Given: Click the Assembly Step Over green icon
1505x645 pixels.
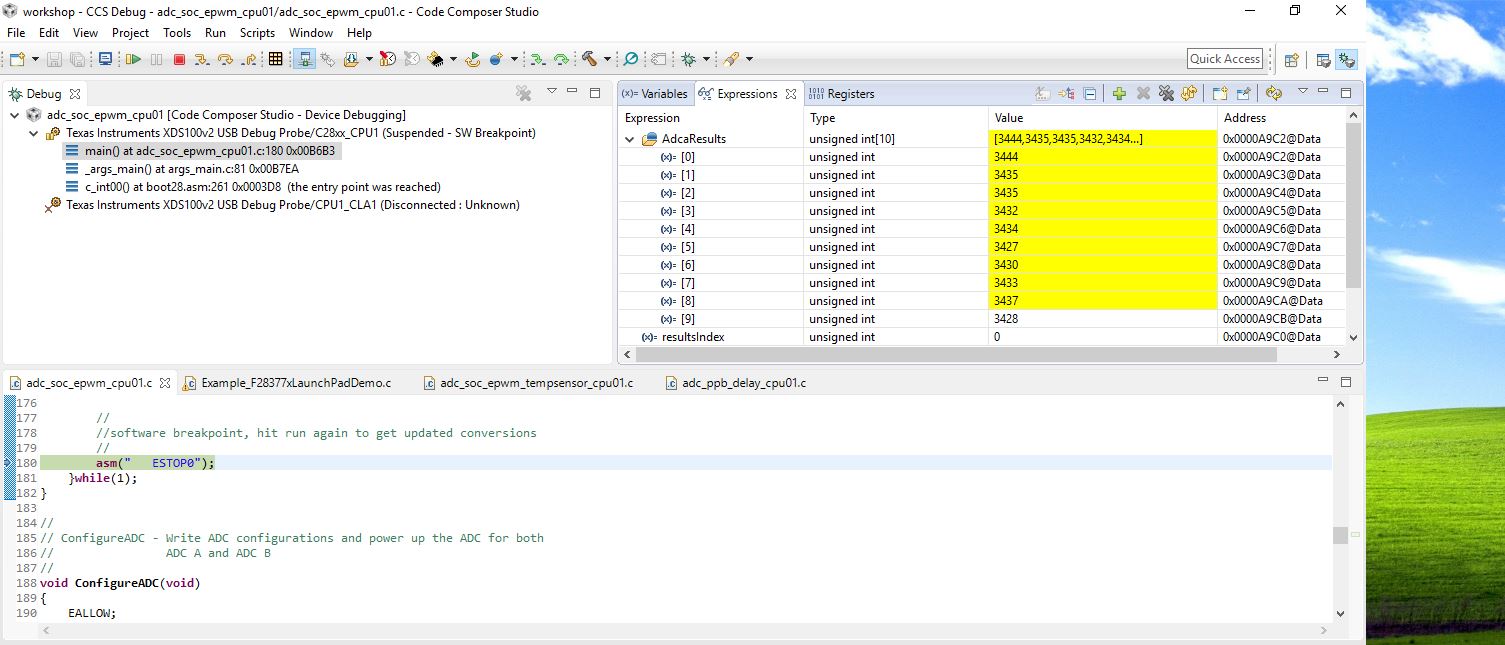Looking at the screenshot, I should pyautogui.click(x=562, y=60).
